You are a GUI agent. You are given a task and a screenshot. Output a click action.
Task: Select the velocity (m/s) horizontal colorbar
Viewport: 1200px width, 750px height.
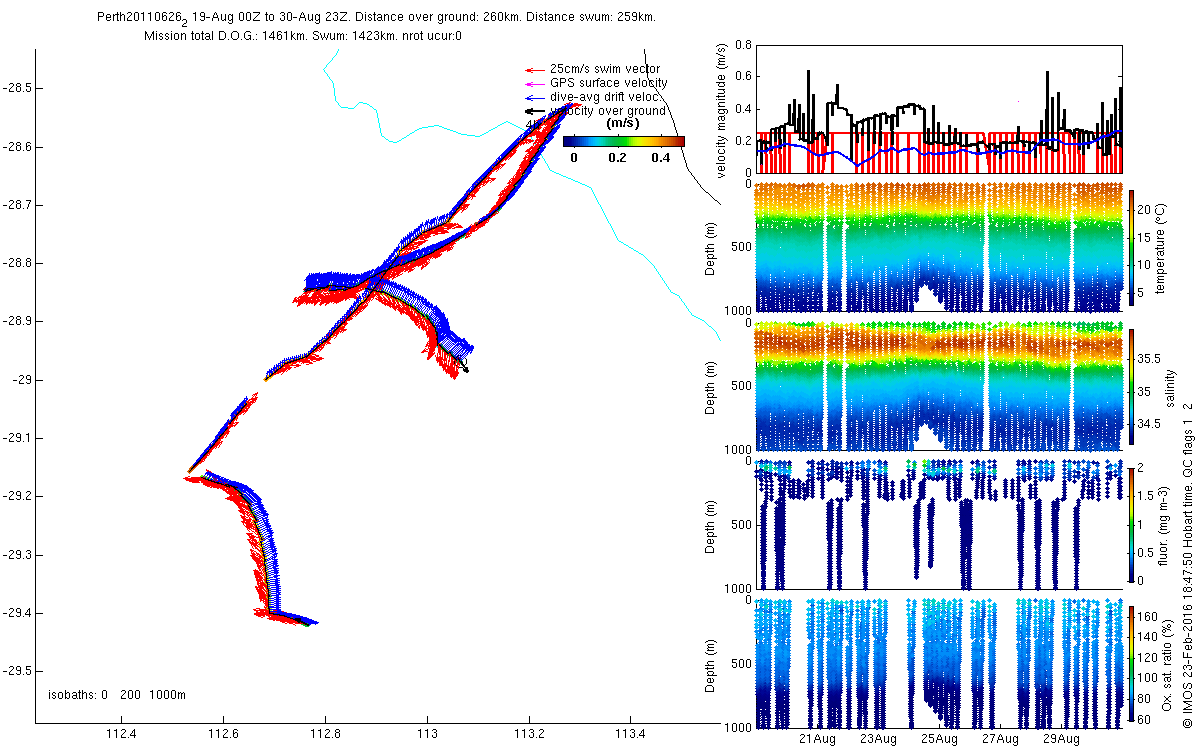tap(624, 142)
